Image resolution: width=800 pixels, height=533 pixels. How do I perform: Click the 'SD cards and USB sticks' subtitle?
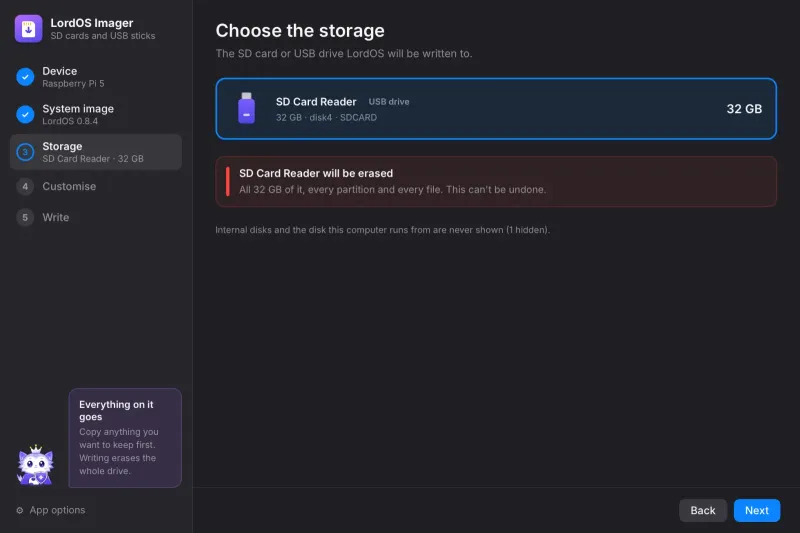click(103, 36)
